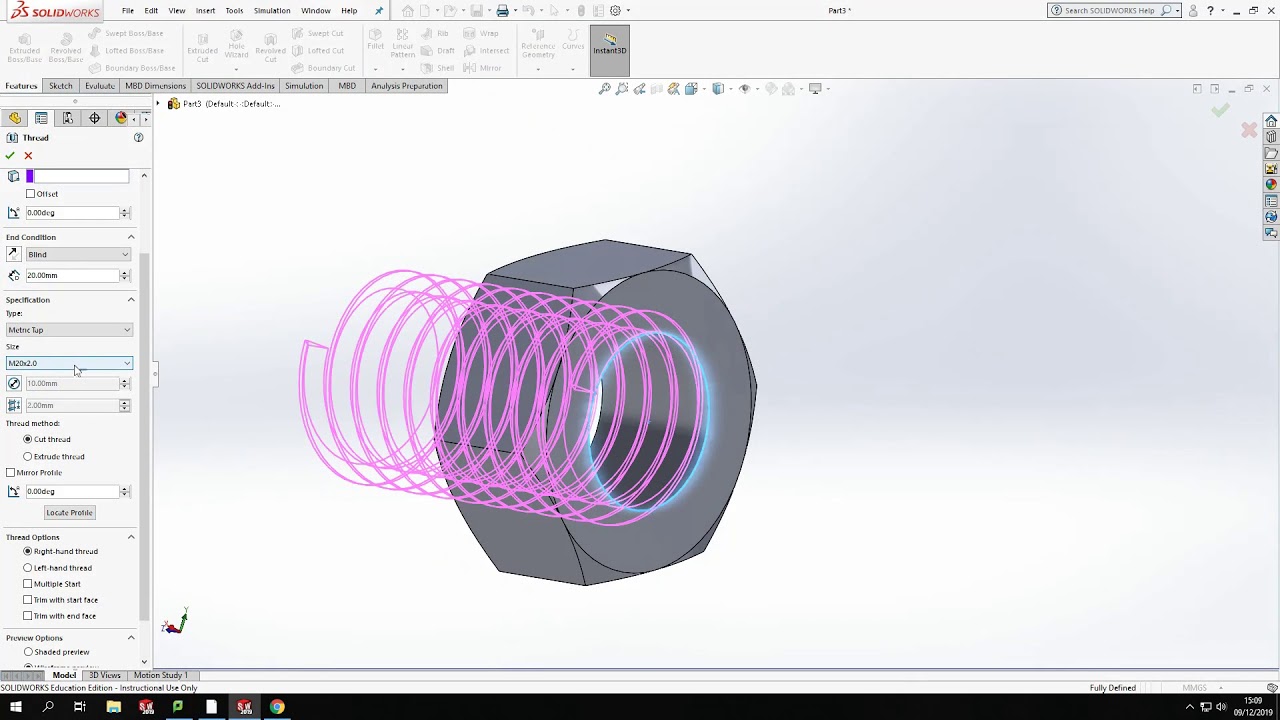Click Zoom to Fit icon in view toolbar
The image size is (1280, 720).
tap(605, 89)
